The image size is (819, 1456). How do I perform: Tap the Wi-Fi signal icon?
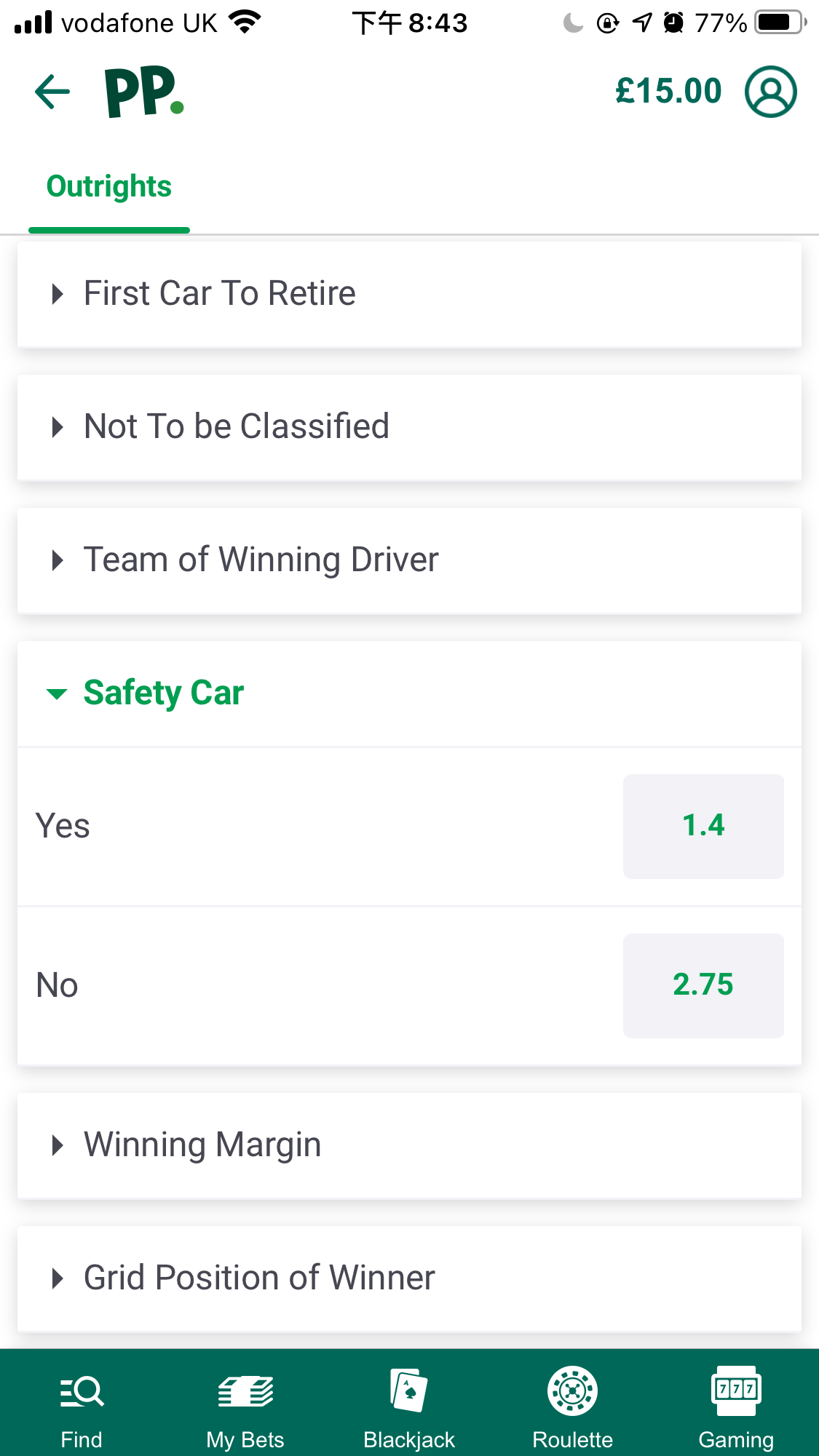245,22
